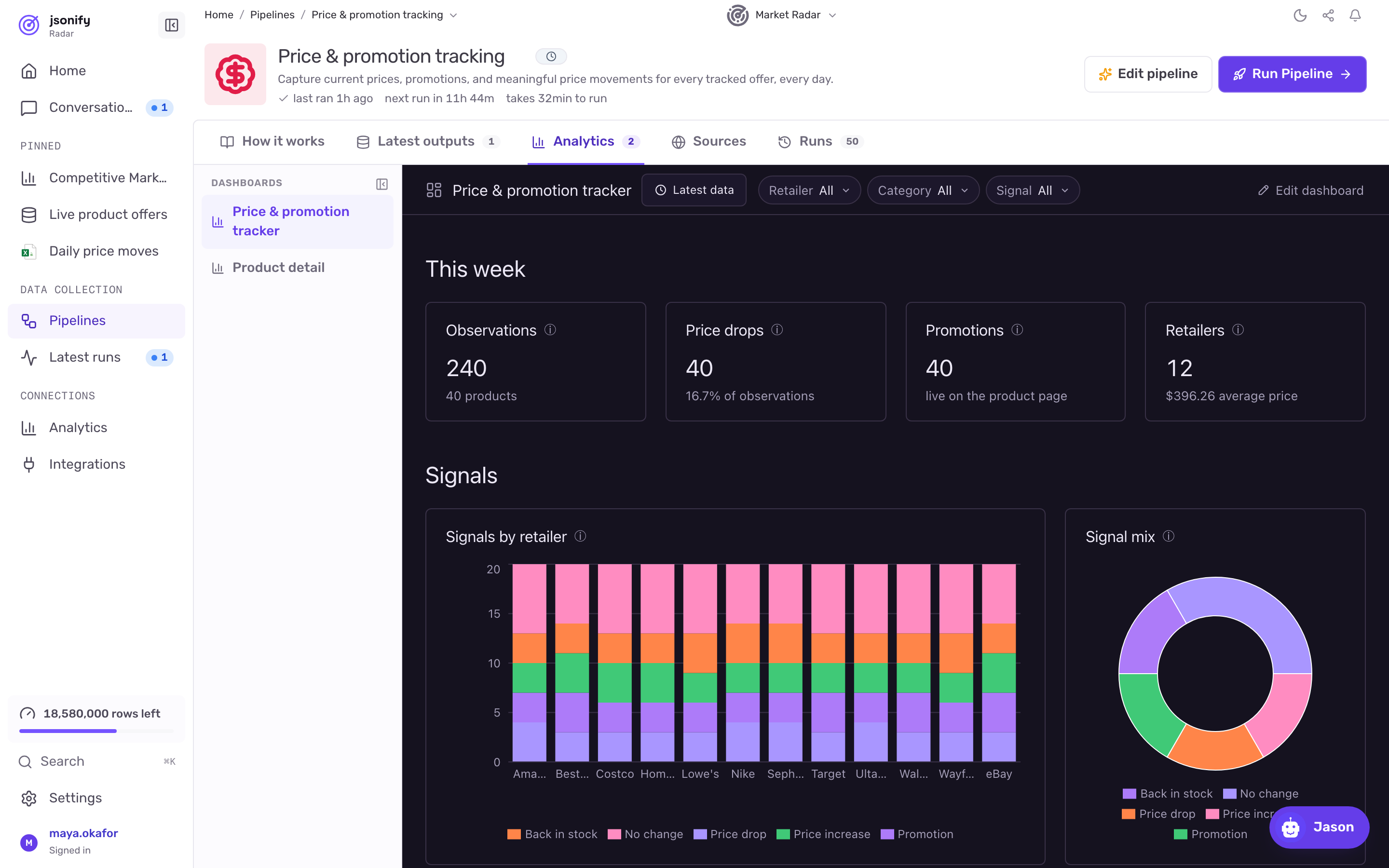Click the Retailers info icon
Viewport: 1389px width, 868px height.
click(1238, 329)
